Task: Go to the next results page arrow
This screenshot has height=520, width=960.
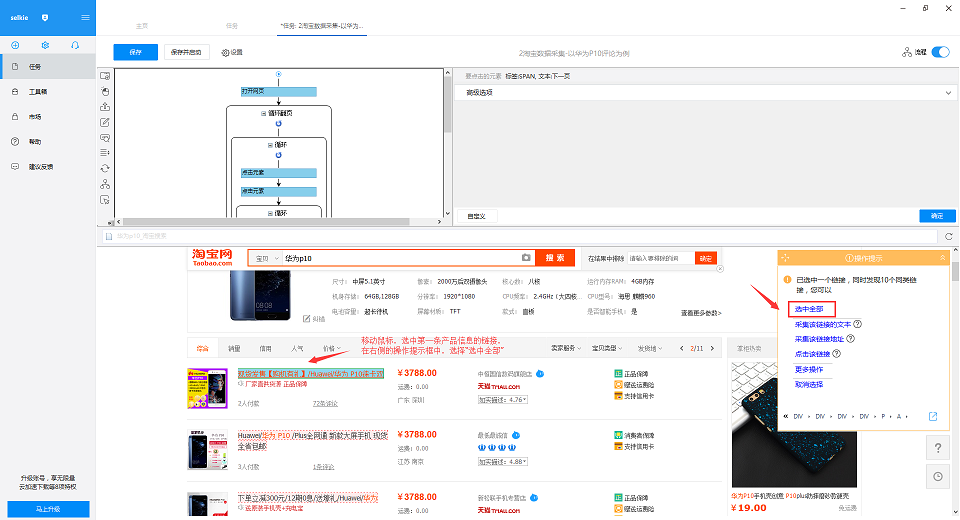Action: (712, 348)
